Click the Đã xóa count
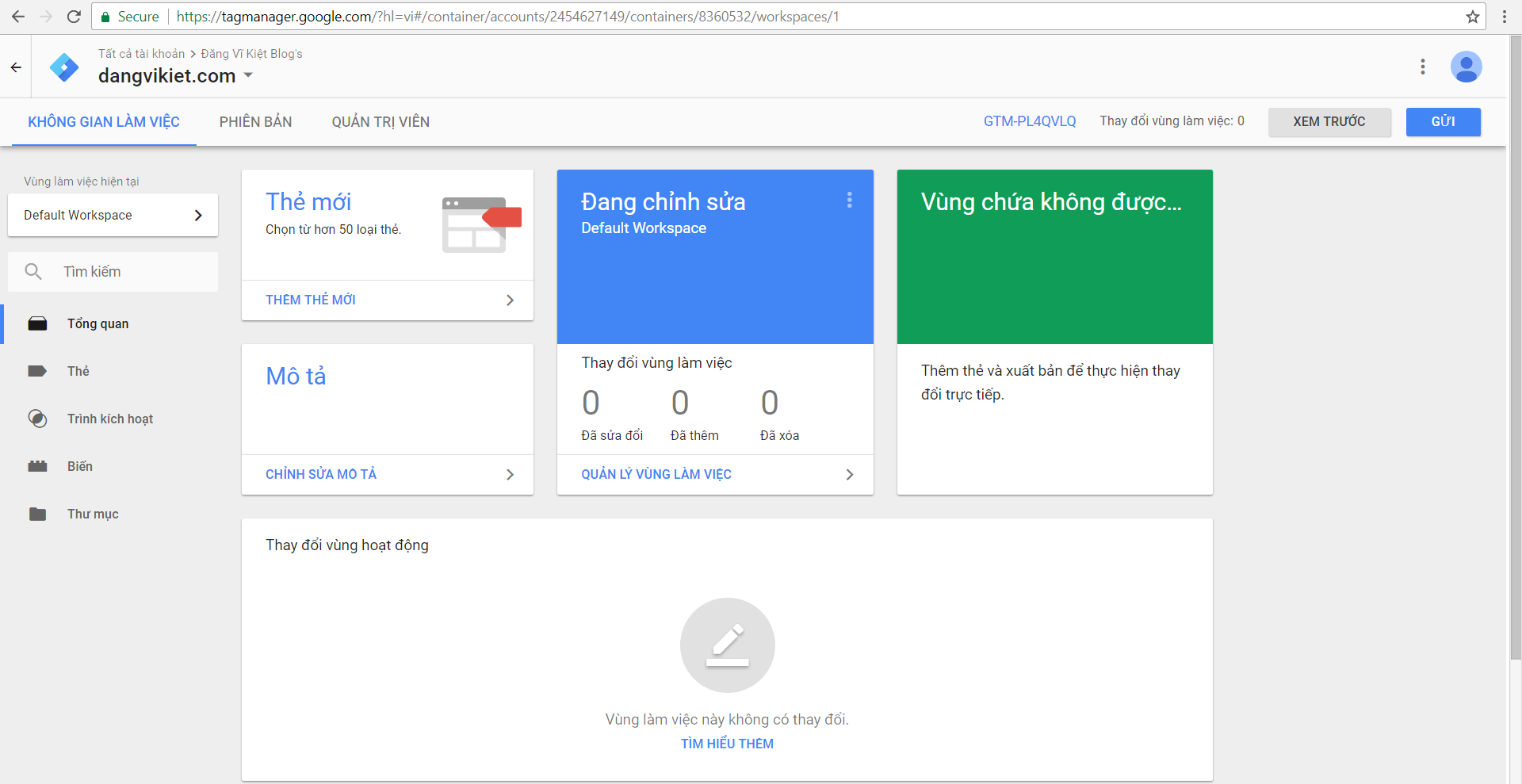Screen dimensions: 1522x784 [x=770, y=403]
